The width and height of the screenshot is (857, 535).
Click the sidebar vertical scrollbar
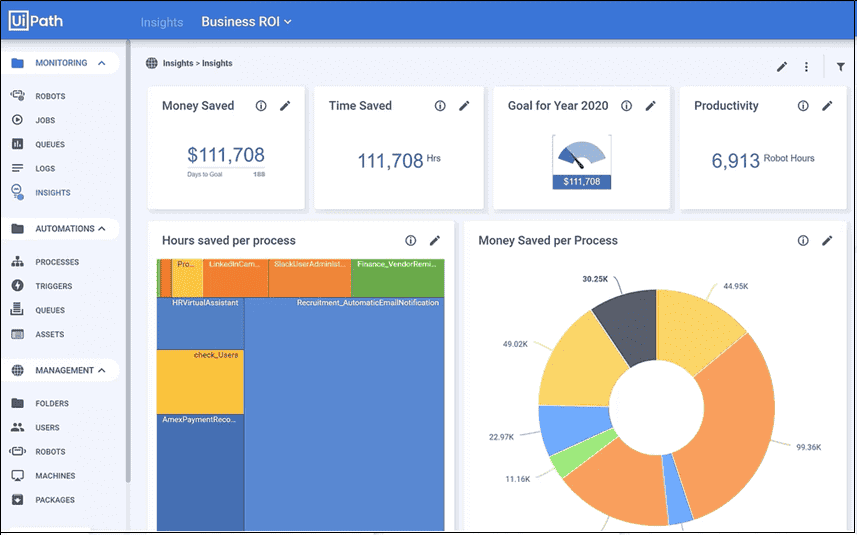(x=128, y=262)
